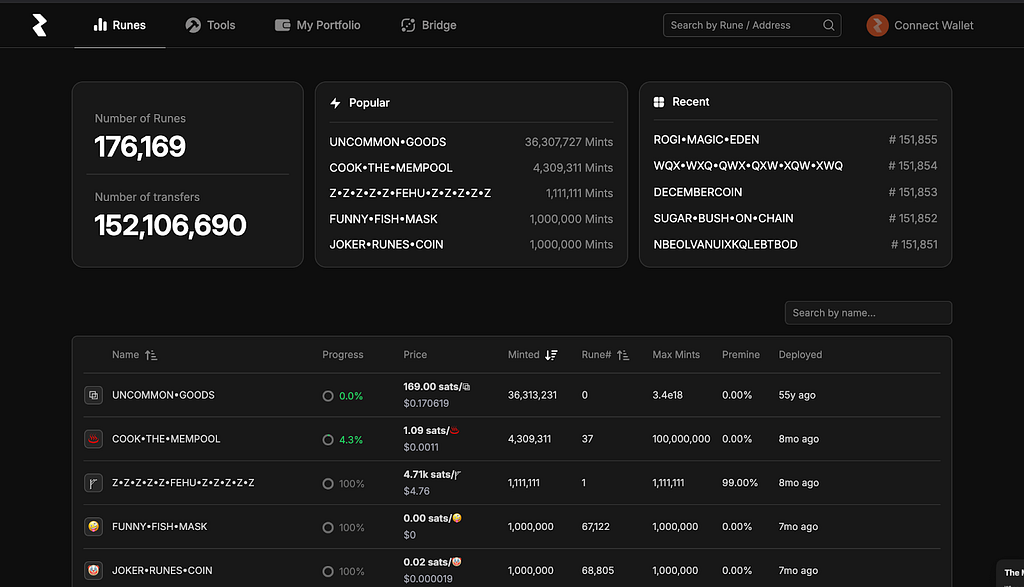Open SUGAR•BUSH•ON•CHAIN in Recent list

pyautogui.click(x=723, y=218)
